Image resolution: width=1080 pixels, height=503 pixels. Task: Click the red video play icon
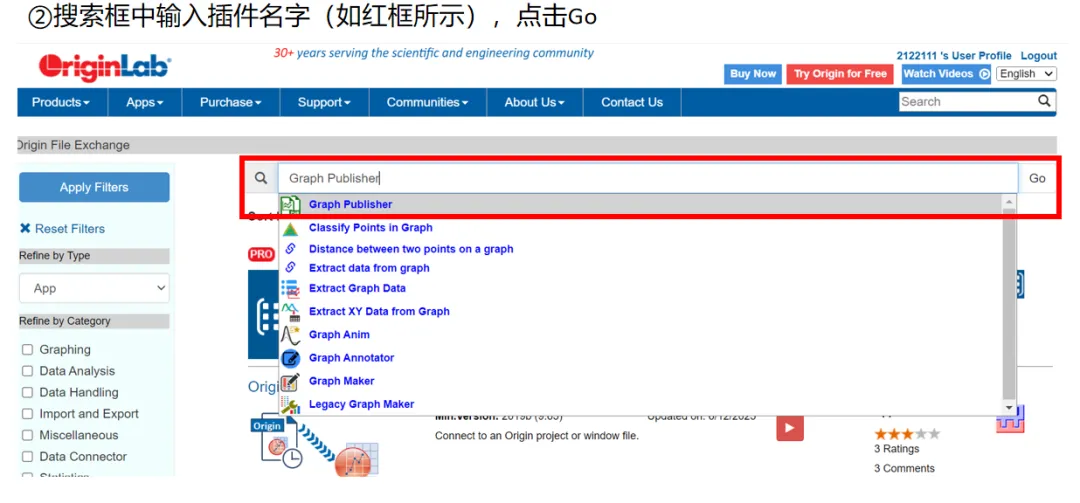click(789, 428)
